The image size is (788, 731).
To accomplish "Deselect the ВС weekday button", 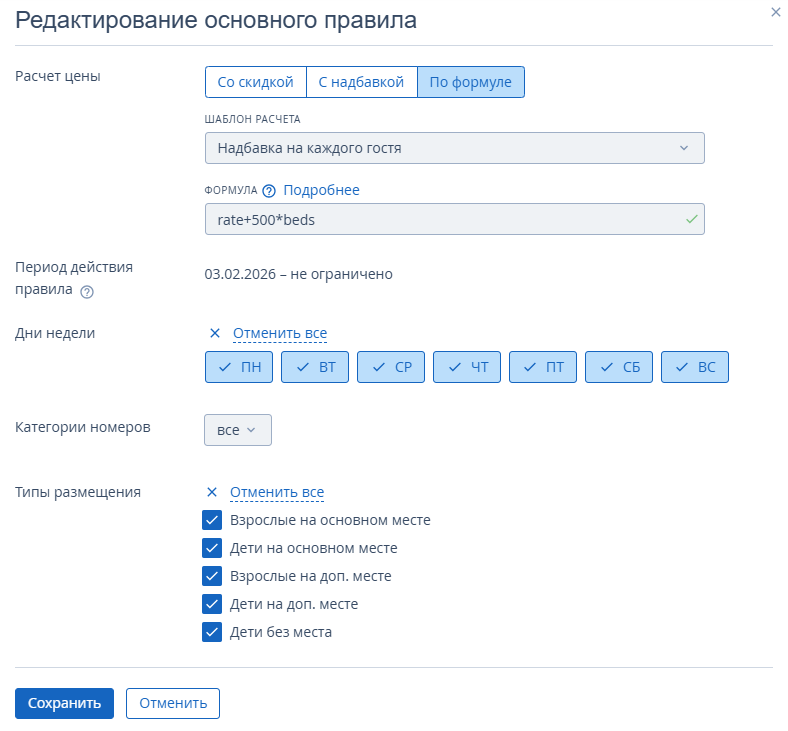I will click(x=695, y=367).
